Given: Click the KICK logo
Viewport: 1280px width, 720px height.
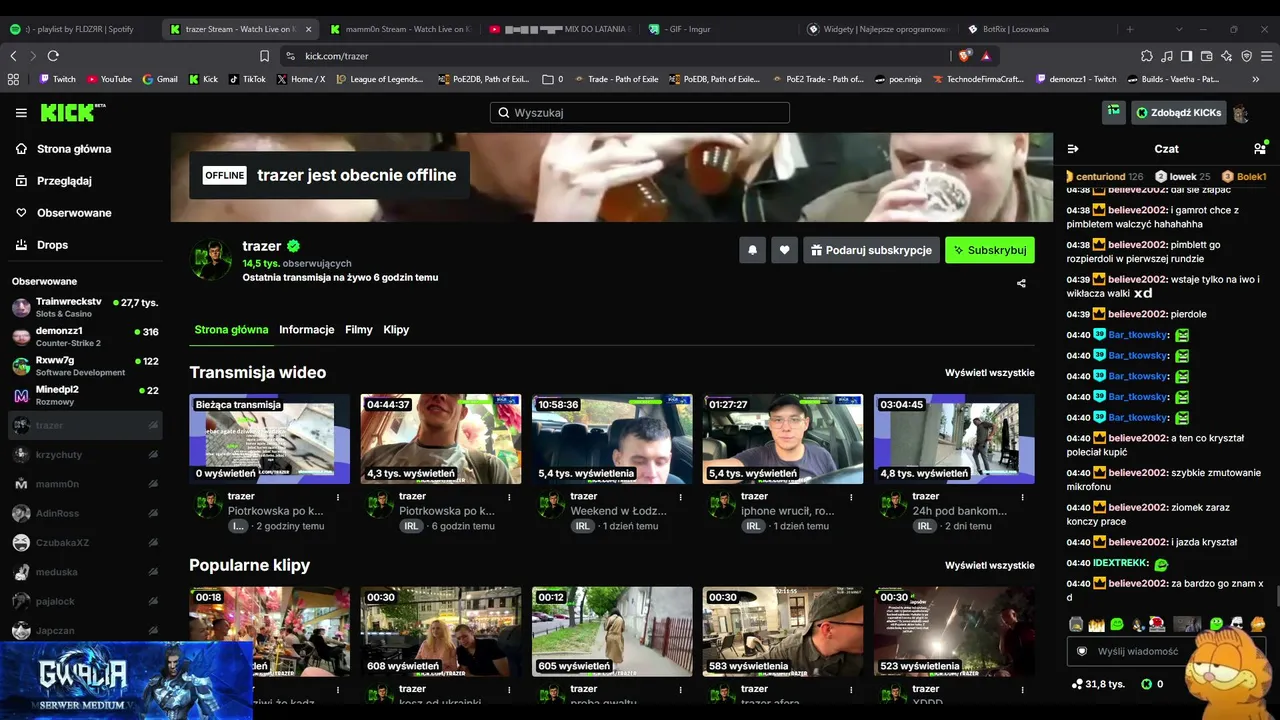Looking at the screenshot, I should click(72, 112).
